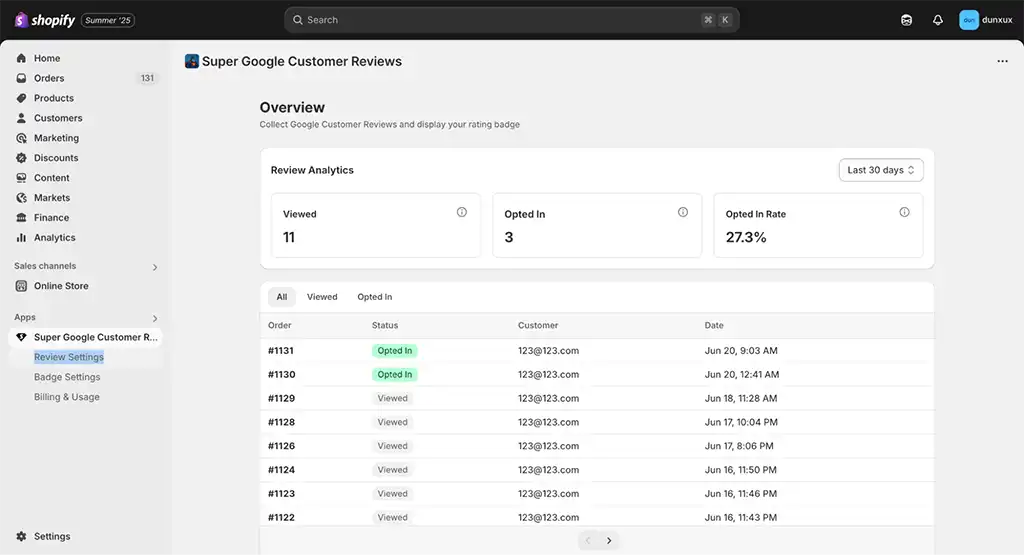Viewport: 1024px width, 555px height.
Task: Click the Shopify logo
Action: point(44,20)
